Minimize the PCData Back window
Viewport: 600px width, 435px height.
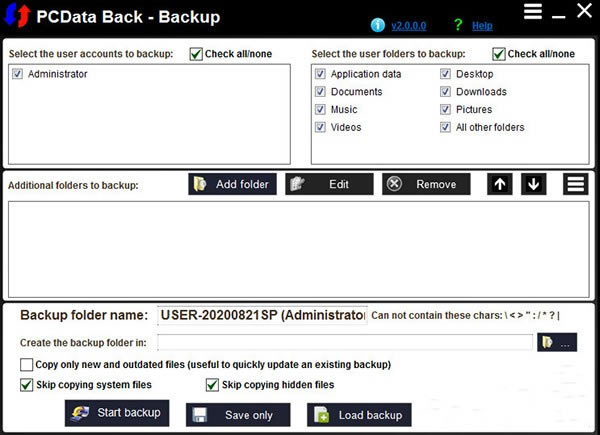point(559,16)
